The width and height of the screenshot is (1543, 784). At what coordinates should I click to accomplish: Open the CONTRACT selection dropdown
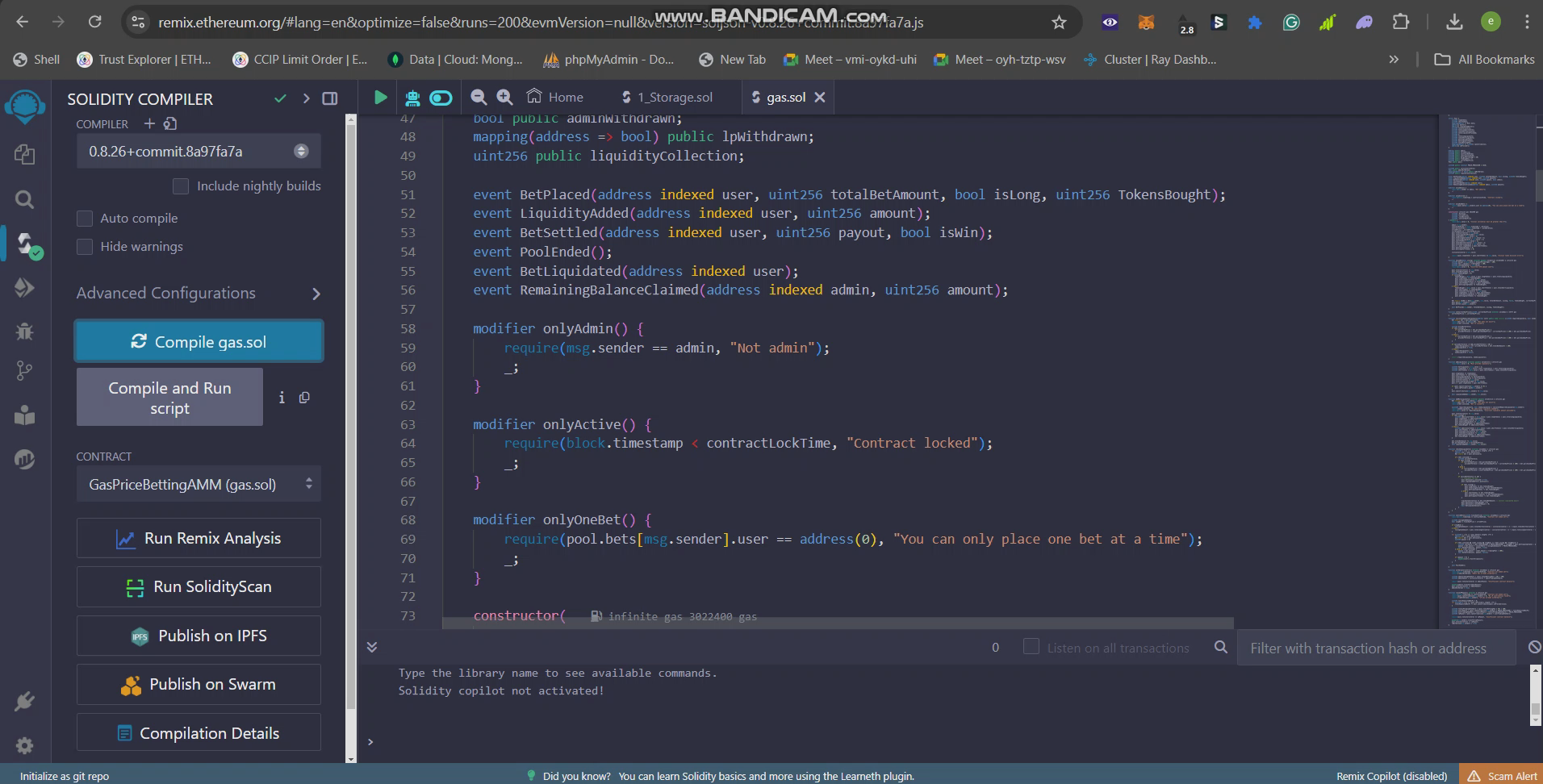[199, 484]
